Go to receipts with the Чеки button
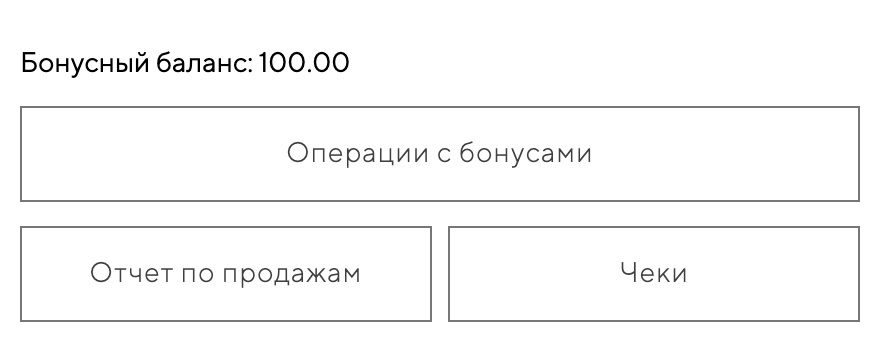The width and height of the screenshot is (880, 360). point(654,274)
